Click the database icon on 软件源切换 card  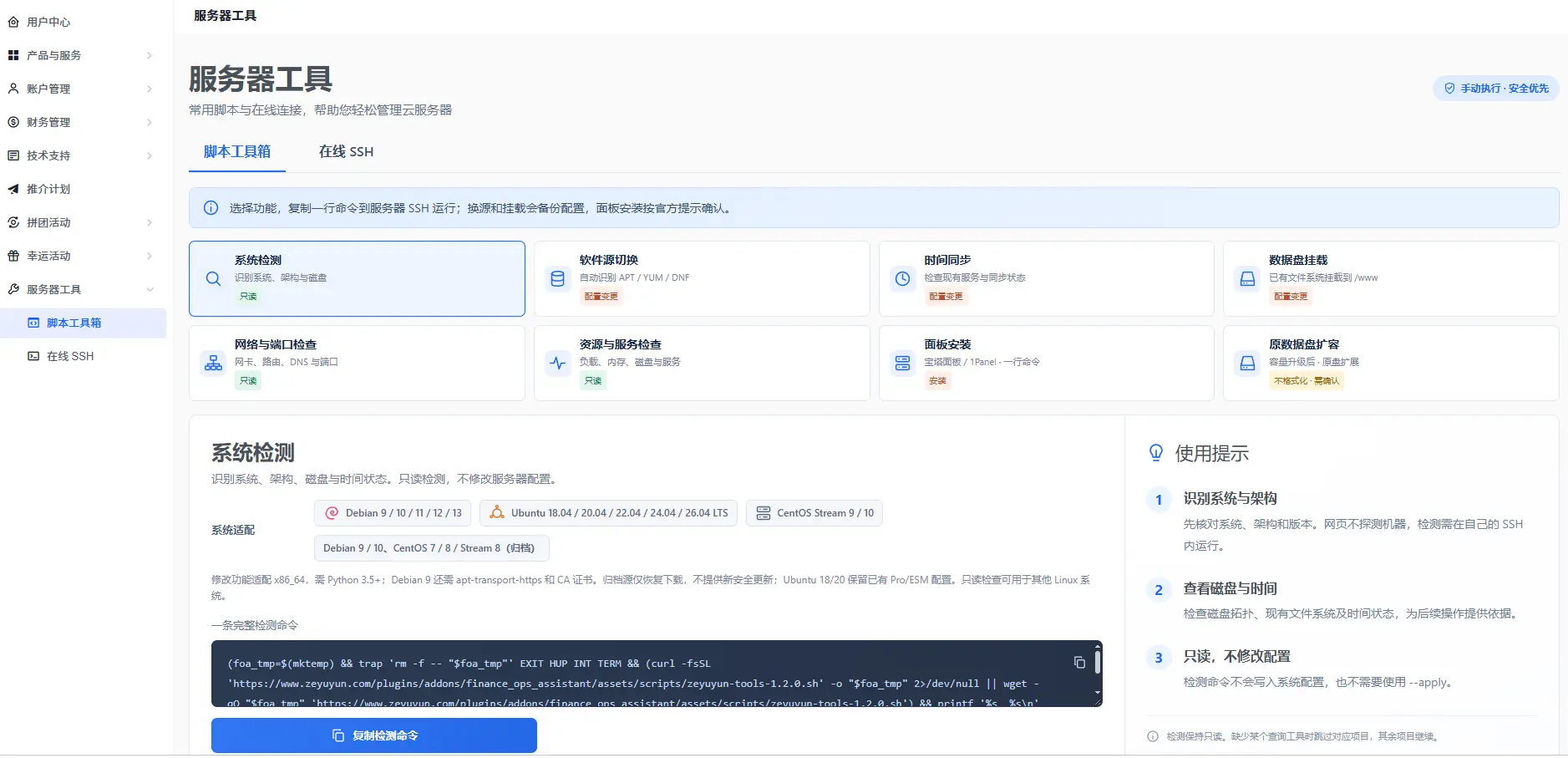558,278
